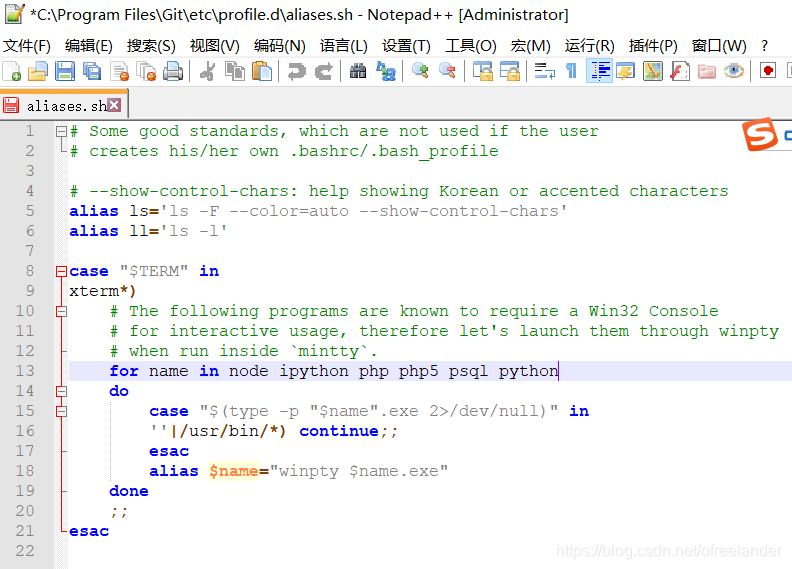Click the 'done' keyword on line 19

129,491
